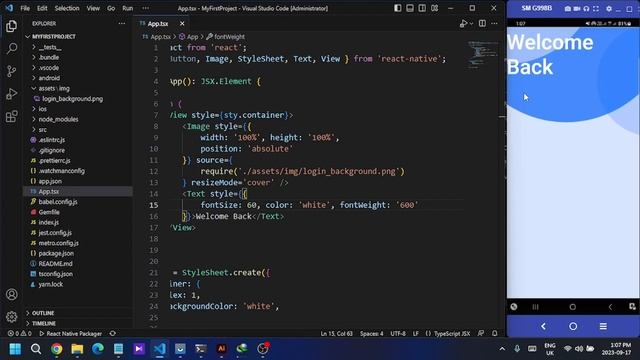Open the Run and Debug view
The width and height of the screenshot is (640, 360).
click(11, 94)
